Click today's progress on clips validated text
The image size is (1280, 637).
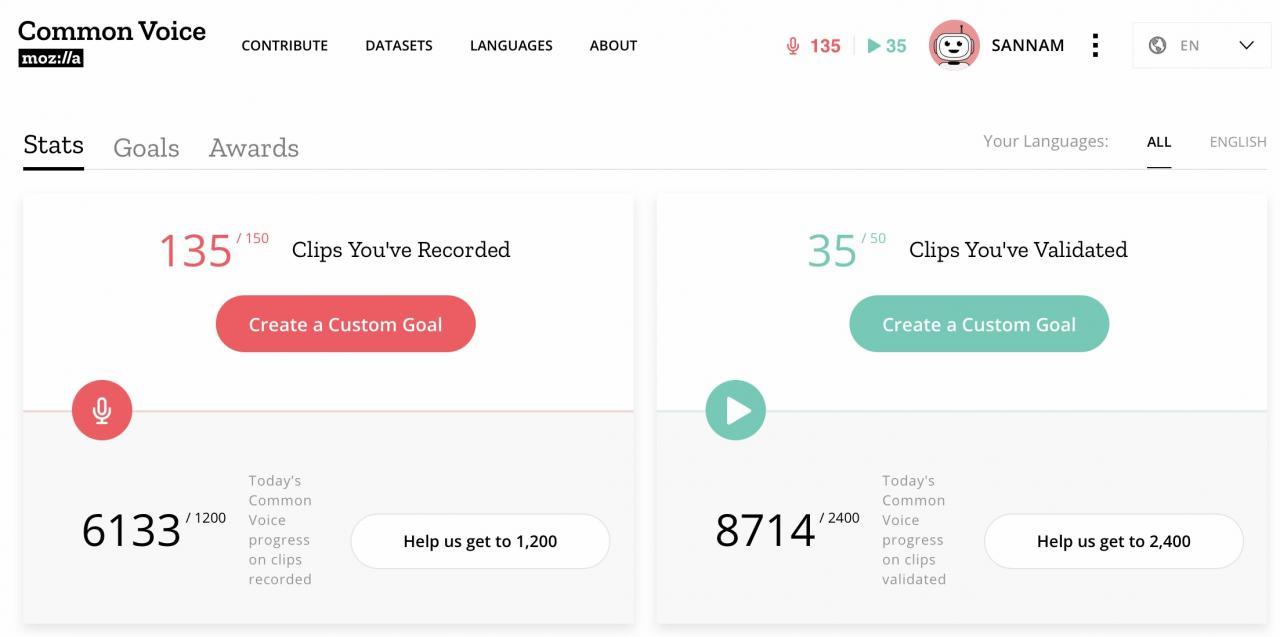[x=914, y=530]
